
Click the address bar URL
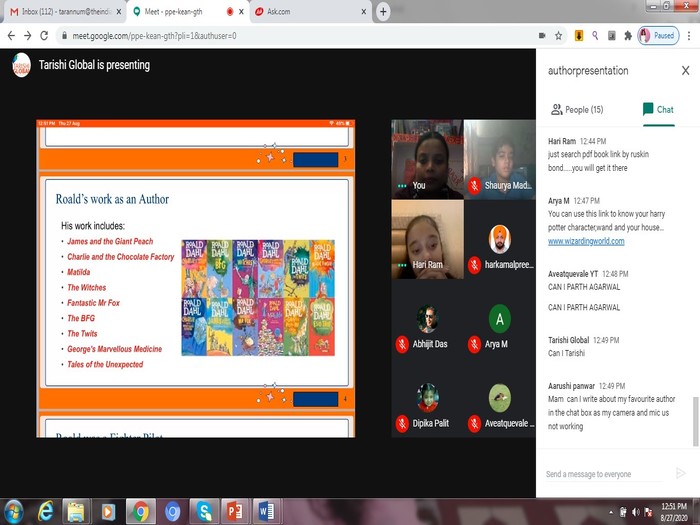click(x=154, y=36)
